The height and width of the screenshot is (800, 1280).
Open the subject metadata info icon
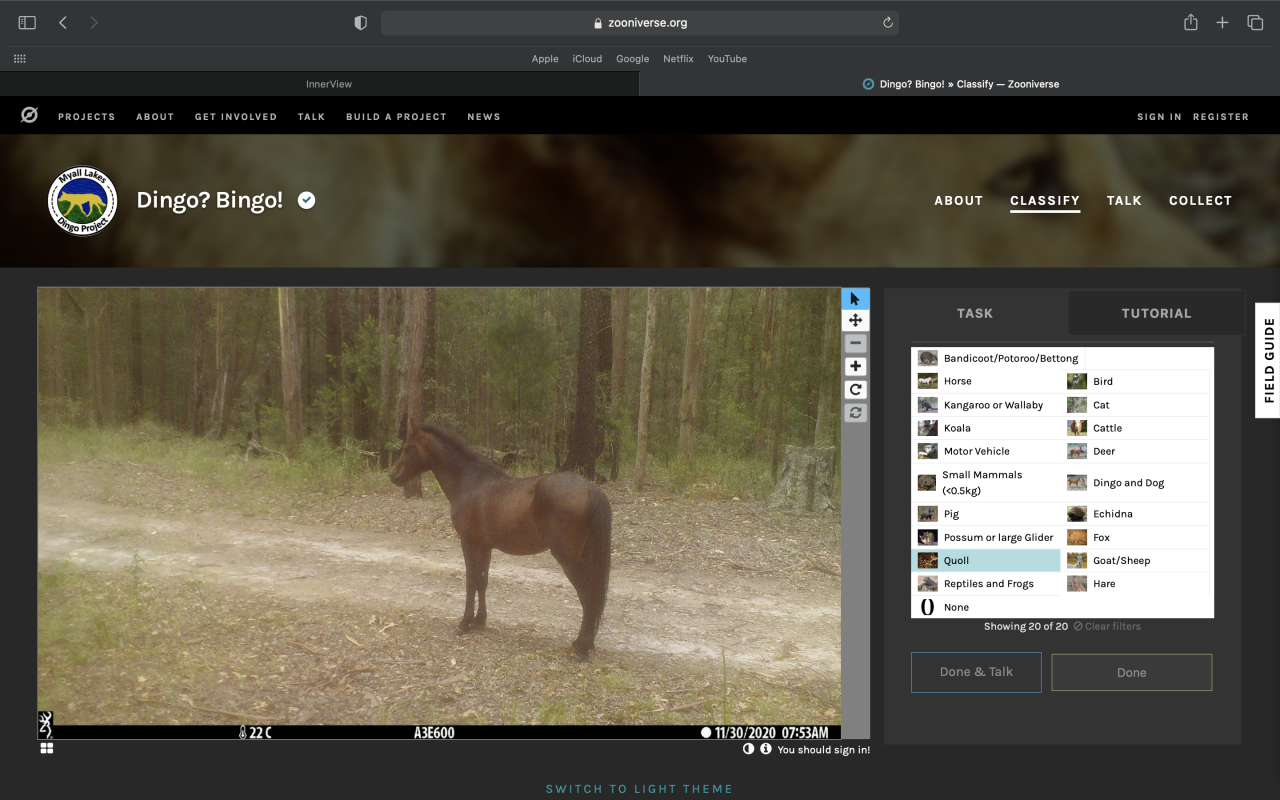pyautogui.click(x=766, y=749)
